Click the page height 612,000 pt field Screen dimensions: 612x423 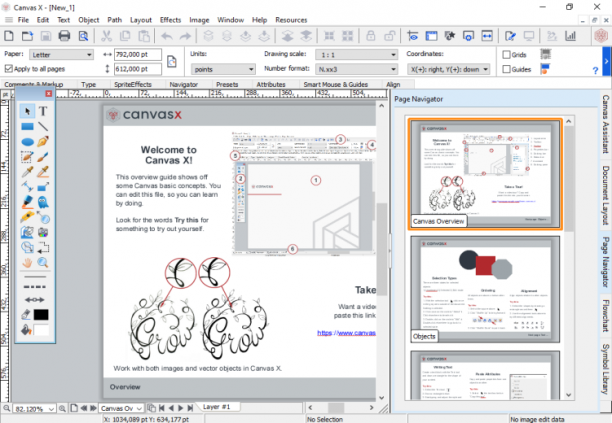(x=138, y=69)
